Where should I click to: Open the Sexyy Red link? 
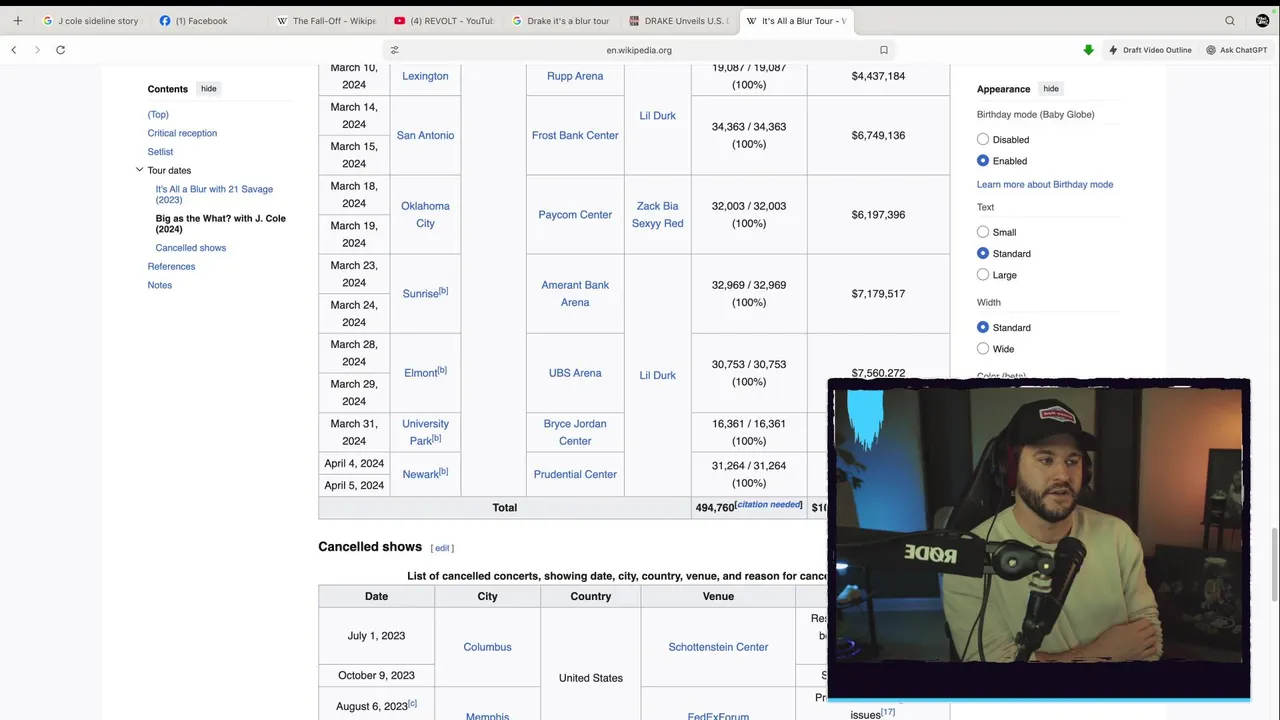658,224
